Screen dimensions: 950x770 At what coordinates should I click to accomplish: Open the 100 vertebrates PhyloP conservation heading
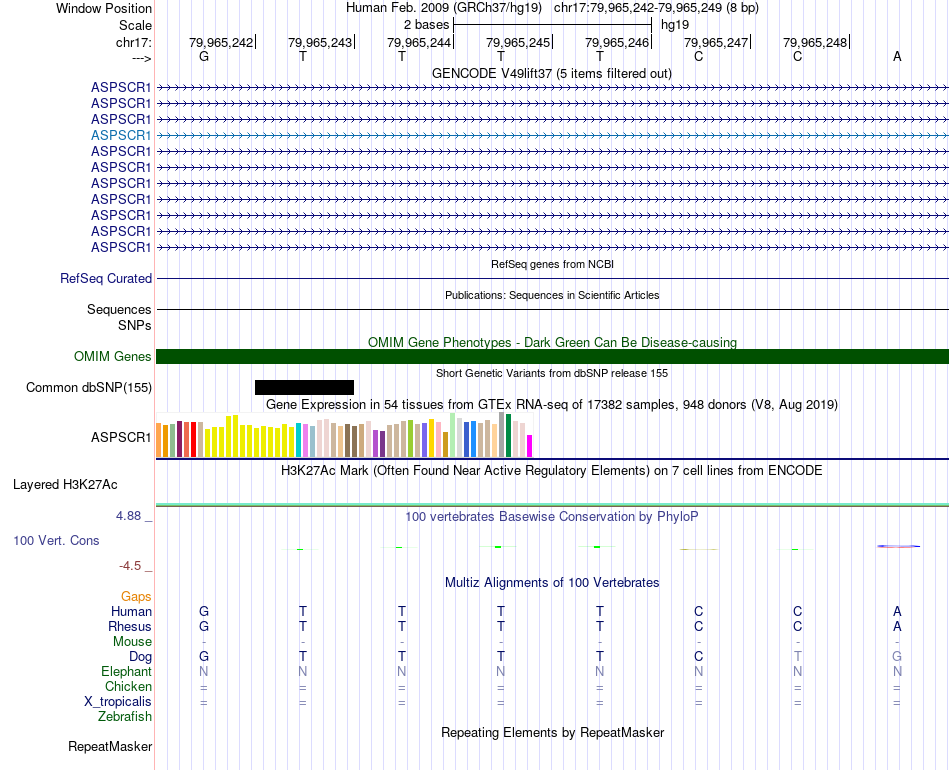(x=552, y=517)
